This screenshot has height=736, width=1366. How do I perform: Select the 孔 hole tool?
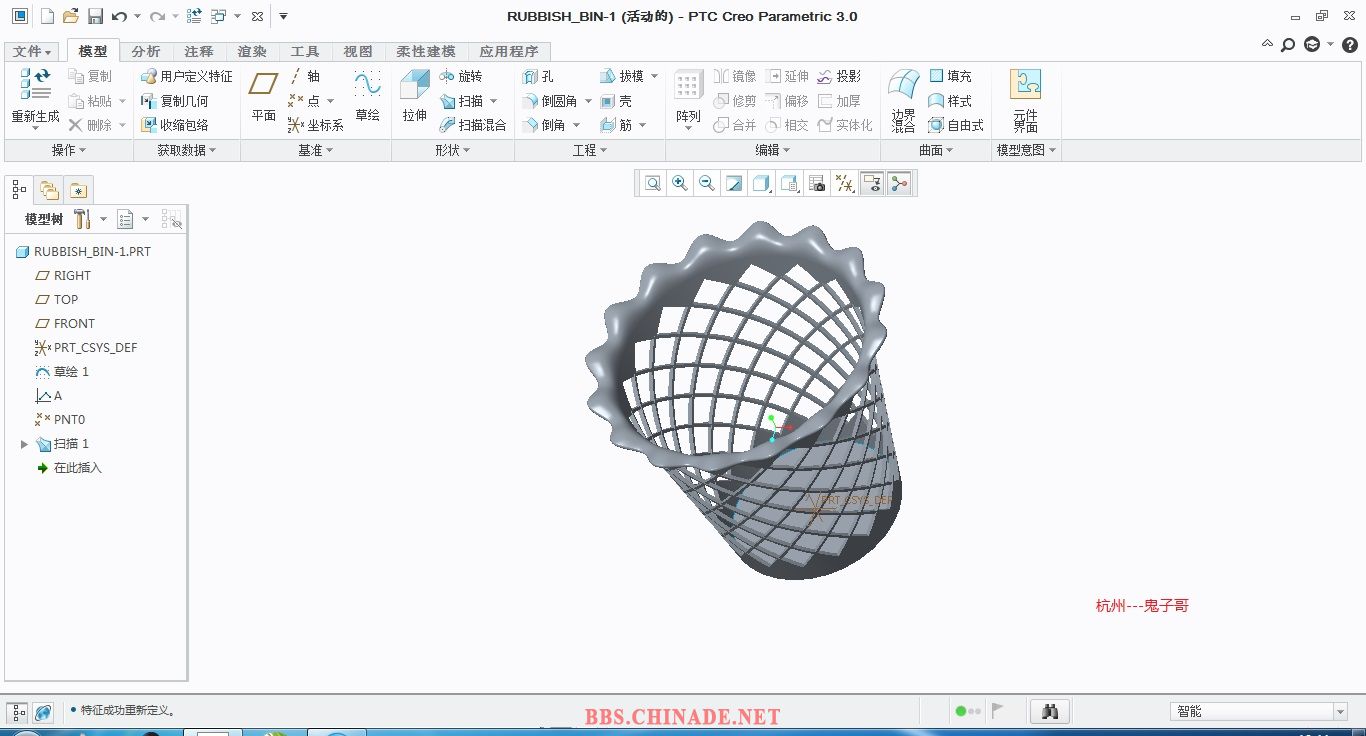click(x=538, y=76)
